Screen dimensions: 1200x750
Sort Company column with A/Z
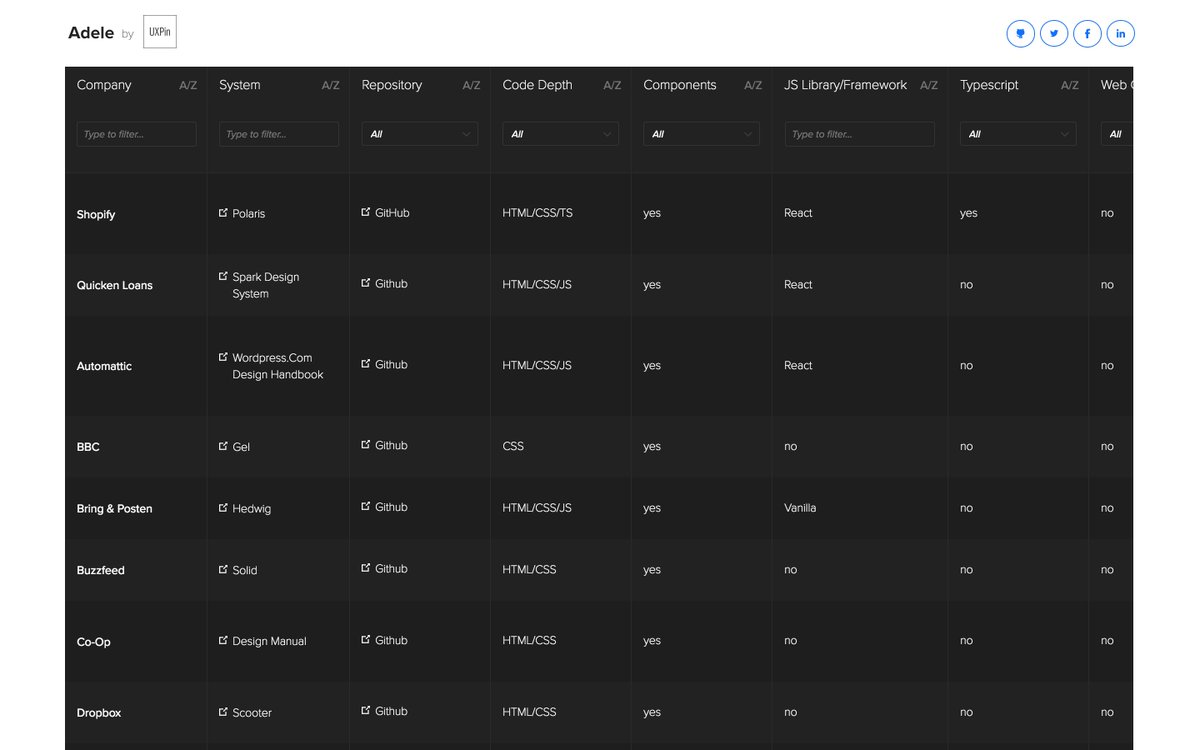coord(188,86)
